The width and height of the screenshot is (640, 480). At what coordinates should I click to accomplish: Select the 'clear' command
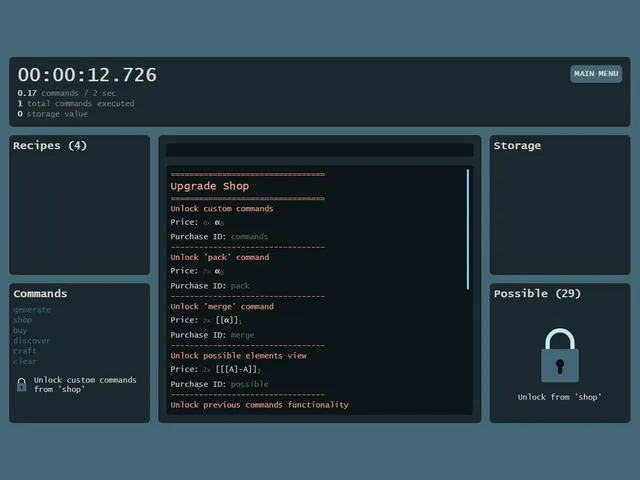pos(24,361)
